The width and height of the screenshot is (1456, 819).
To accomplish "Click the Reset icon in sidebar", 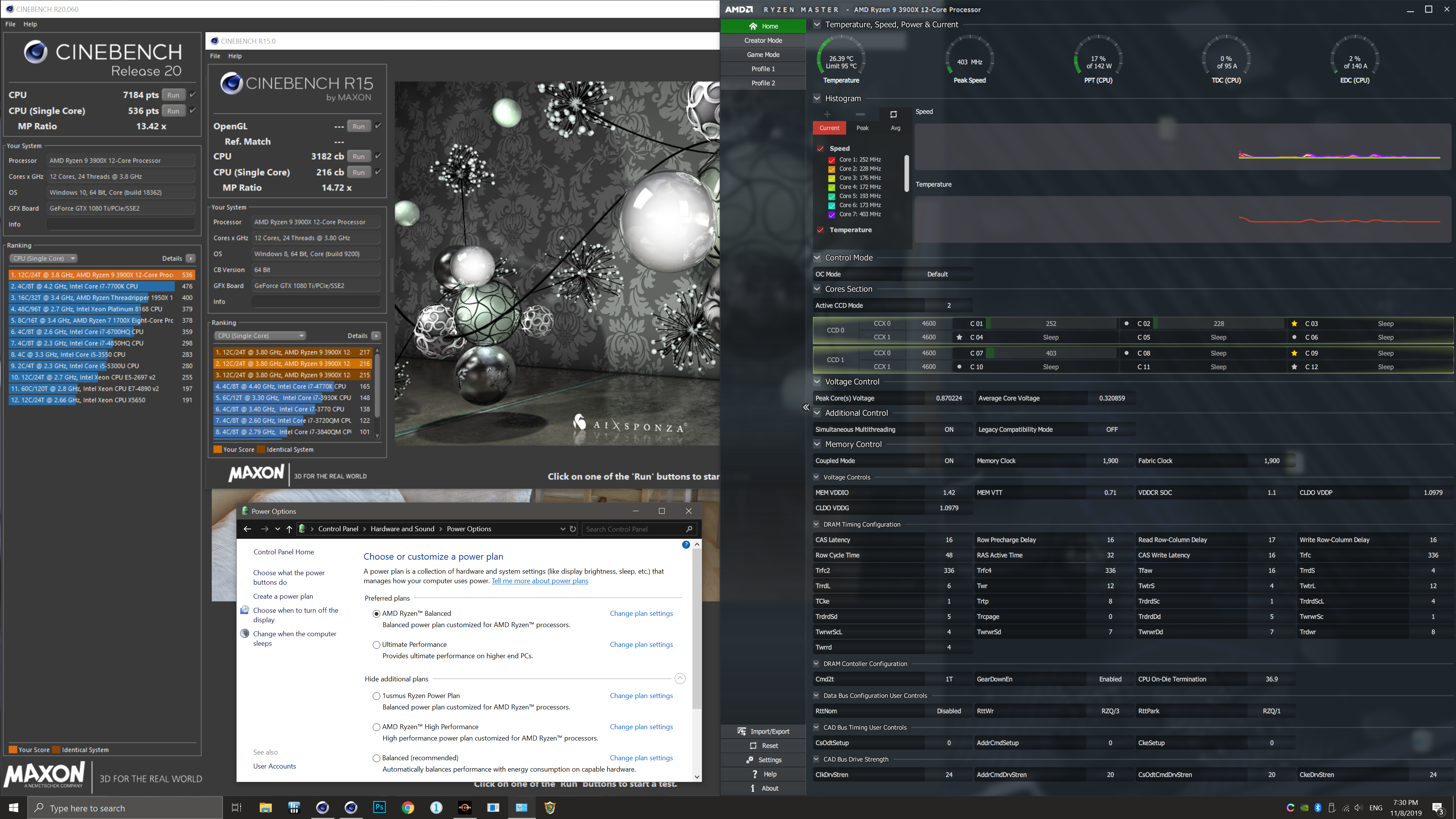I will (x=753, y=745).
